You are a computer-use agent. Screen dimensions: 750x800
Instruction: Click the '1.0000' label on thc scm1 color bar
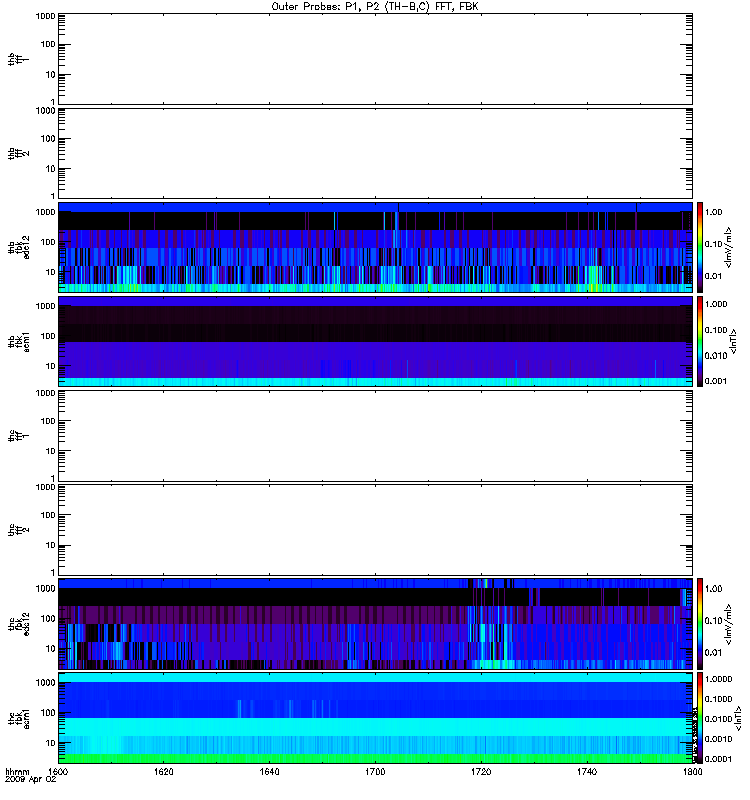pos(718,679)
